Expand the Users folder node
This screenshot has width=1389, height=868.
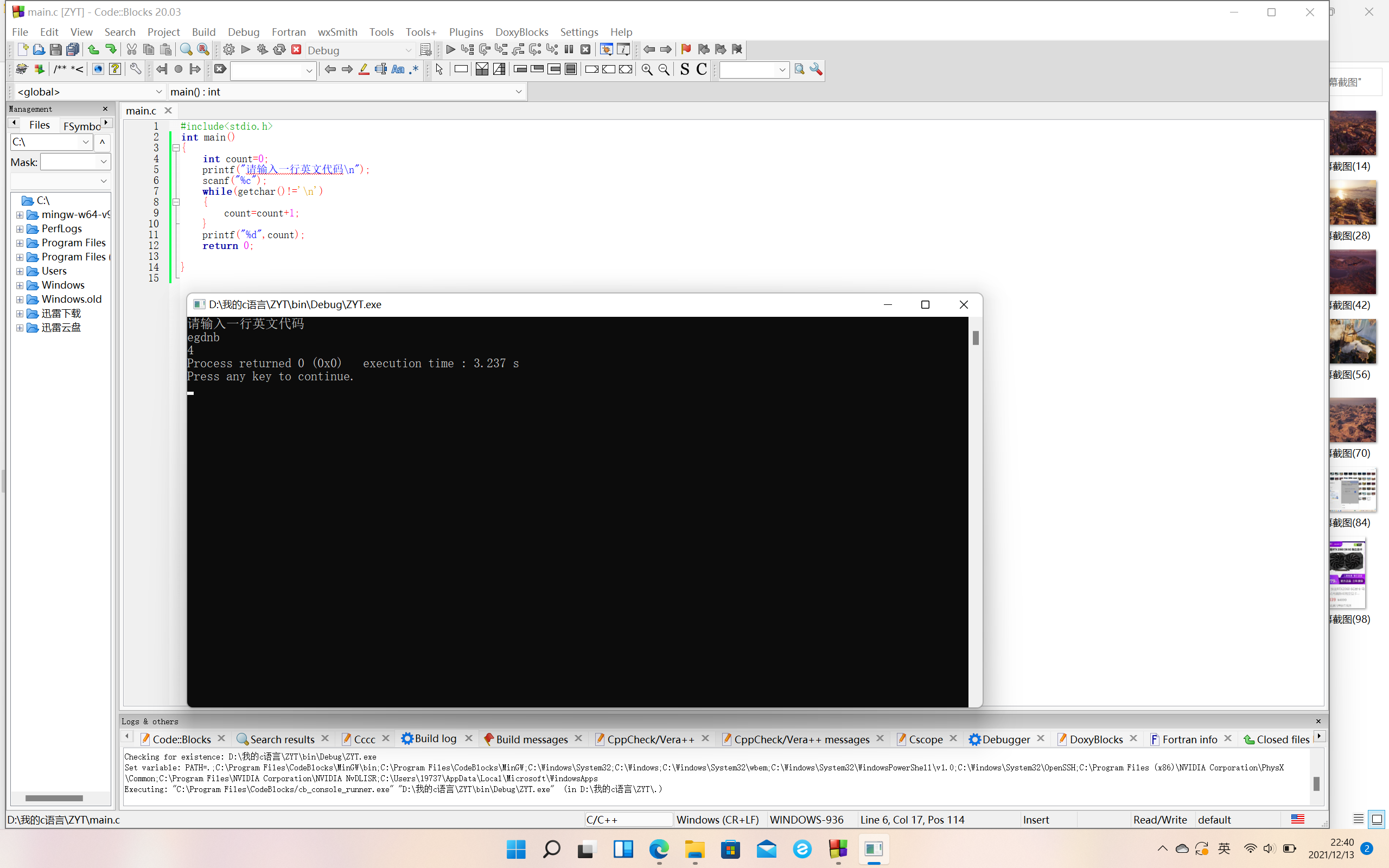[x=20, y=271]
